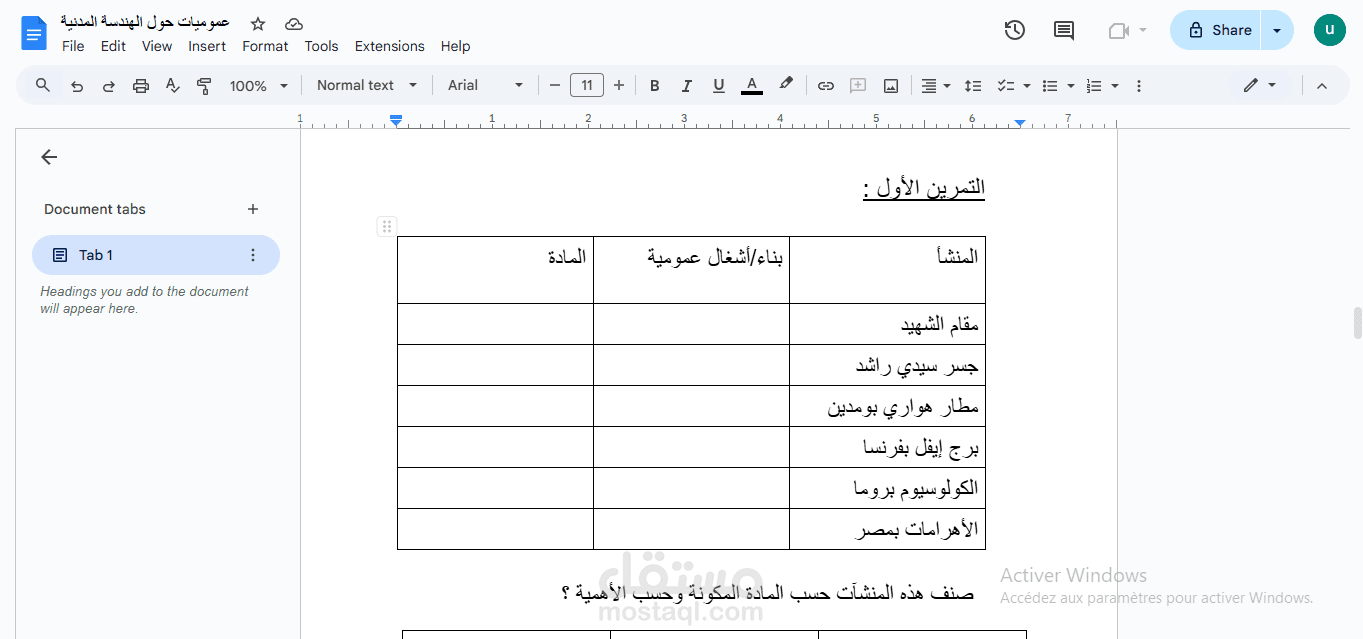Open the Insert menu

click(x=207, y=46)
